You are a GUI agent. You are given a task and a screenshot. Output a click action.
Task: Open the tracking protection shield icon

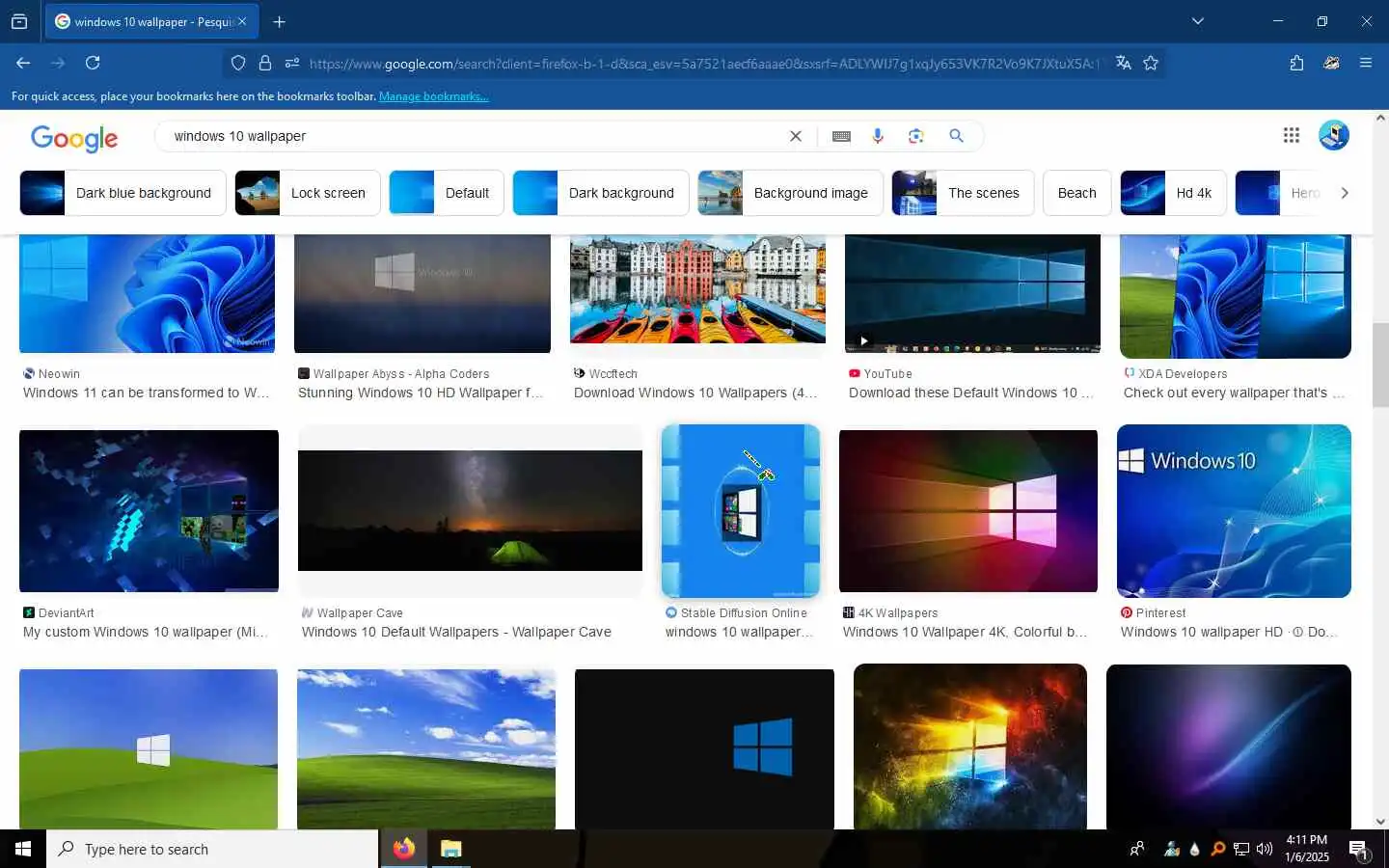click(x=238, y=63)
